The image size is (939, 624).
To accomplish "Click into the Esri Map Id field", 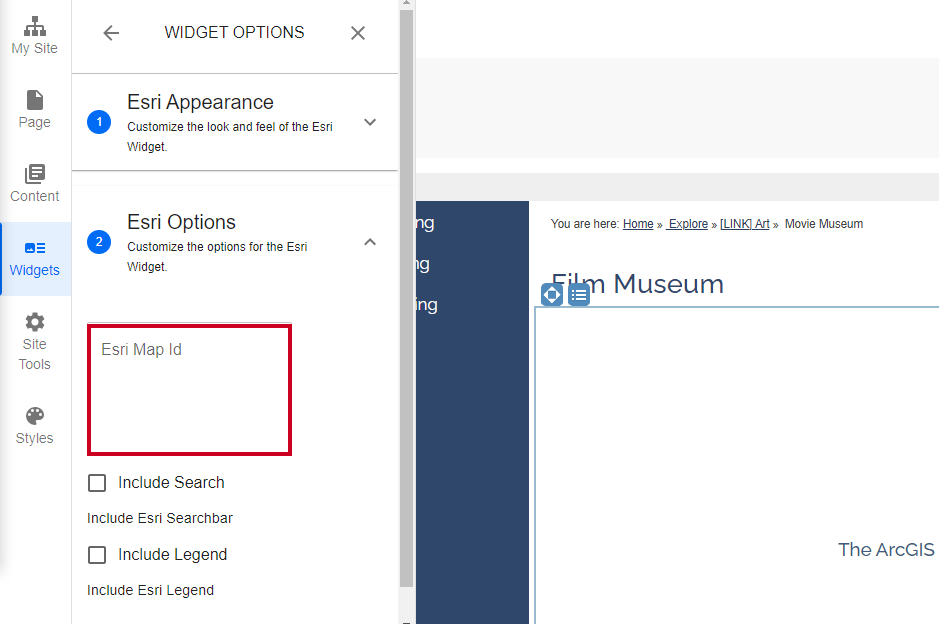I will [x=189, y=390].
